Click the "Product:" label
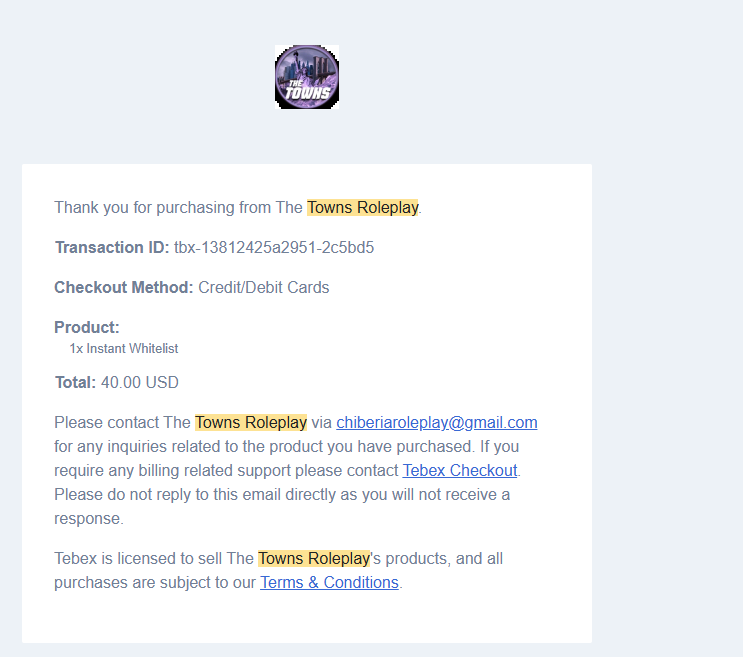The width and height of the screenshot is (743, 657). click(87, 327)
